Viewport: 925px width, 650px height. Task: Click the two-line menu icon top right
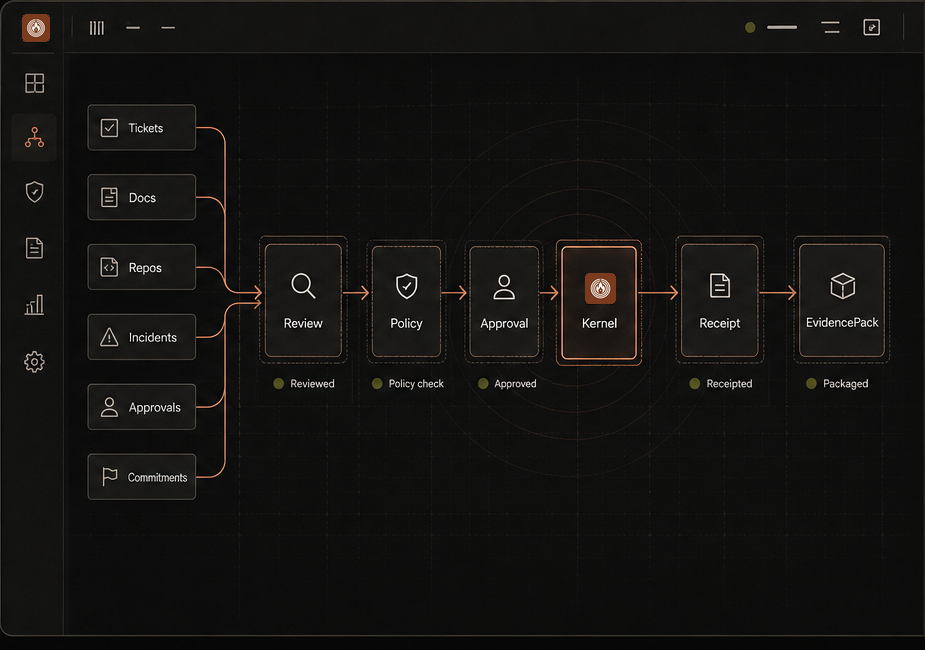[x=831, y=27]
